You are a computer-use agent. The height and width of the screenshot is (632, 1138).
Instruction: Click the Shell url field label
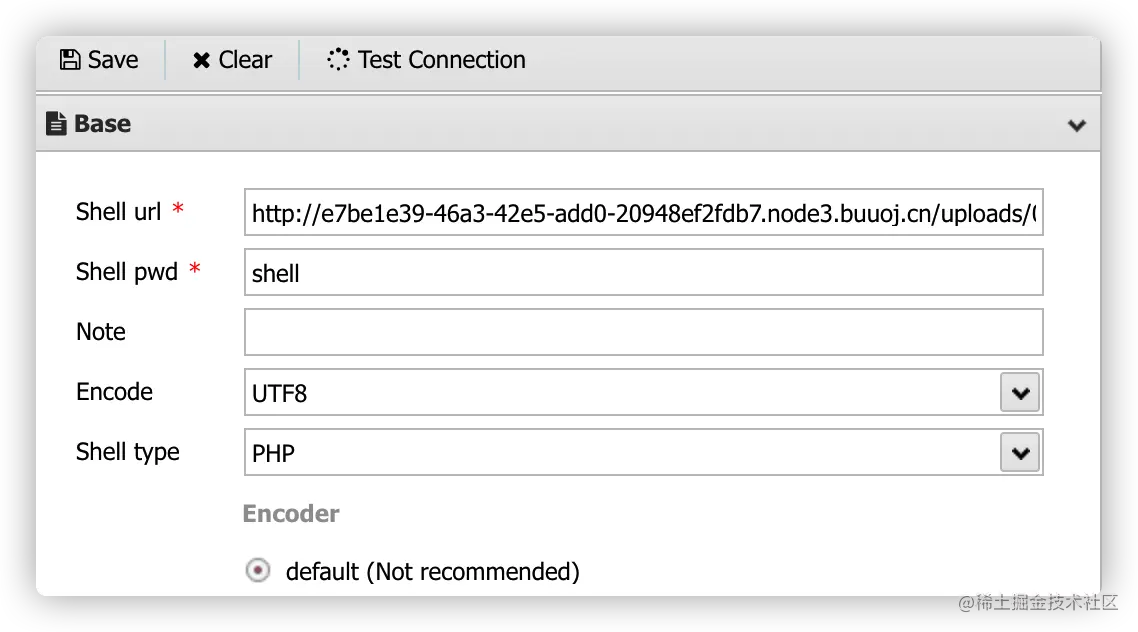(x=118, y=212)
